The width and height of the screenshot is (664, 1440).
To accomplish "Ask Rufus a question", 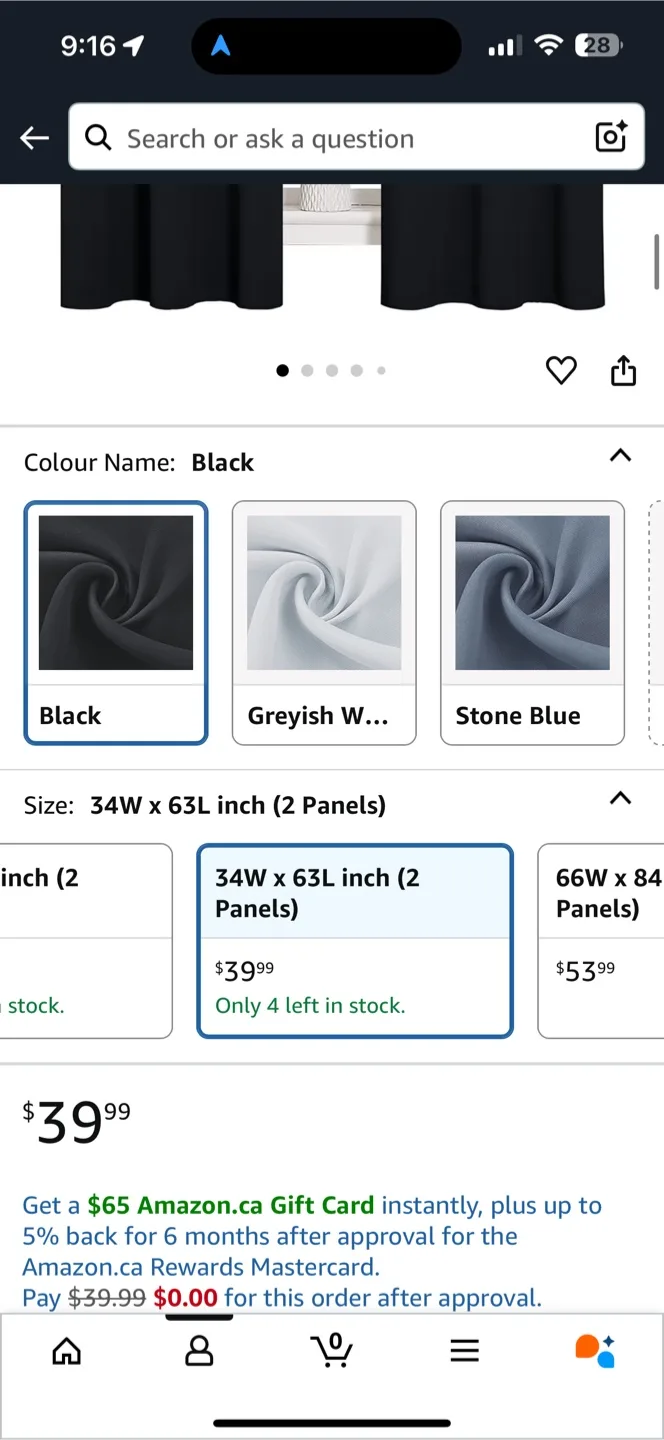I will tap(597, 1350).
